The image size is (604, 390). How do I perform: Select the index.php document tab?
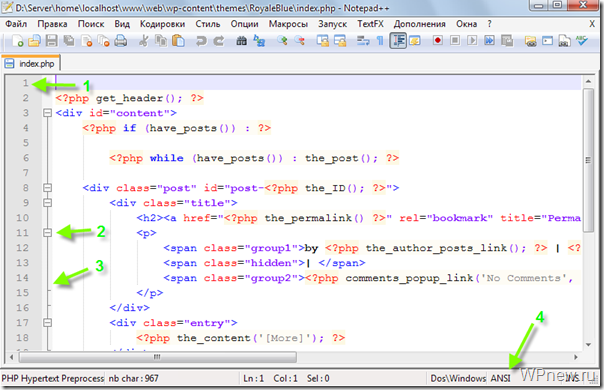tap(31, 64)
